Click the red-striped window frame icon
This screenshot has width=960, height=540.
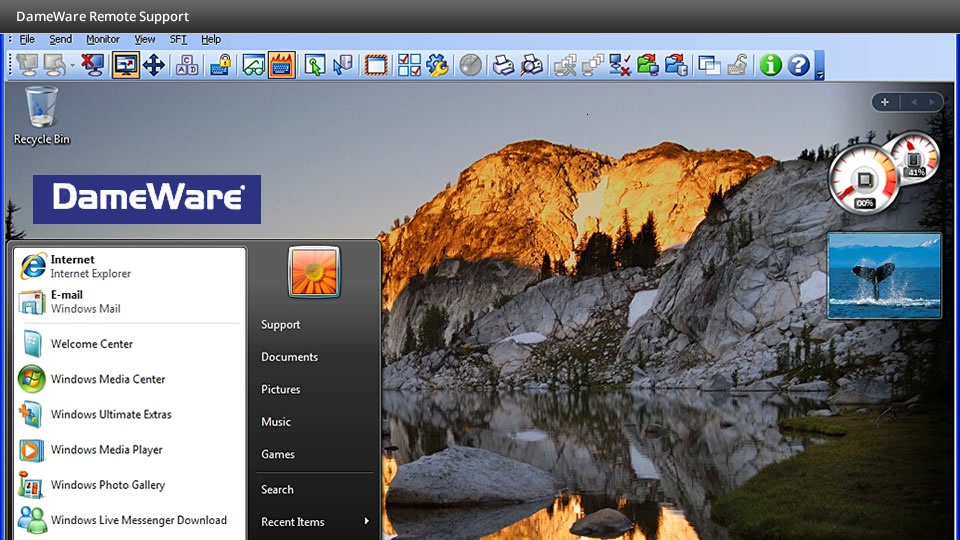pos(376,65)
